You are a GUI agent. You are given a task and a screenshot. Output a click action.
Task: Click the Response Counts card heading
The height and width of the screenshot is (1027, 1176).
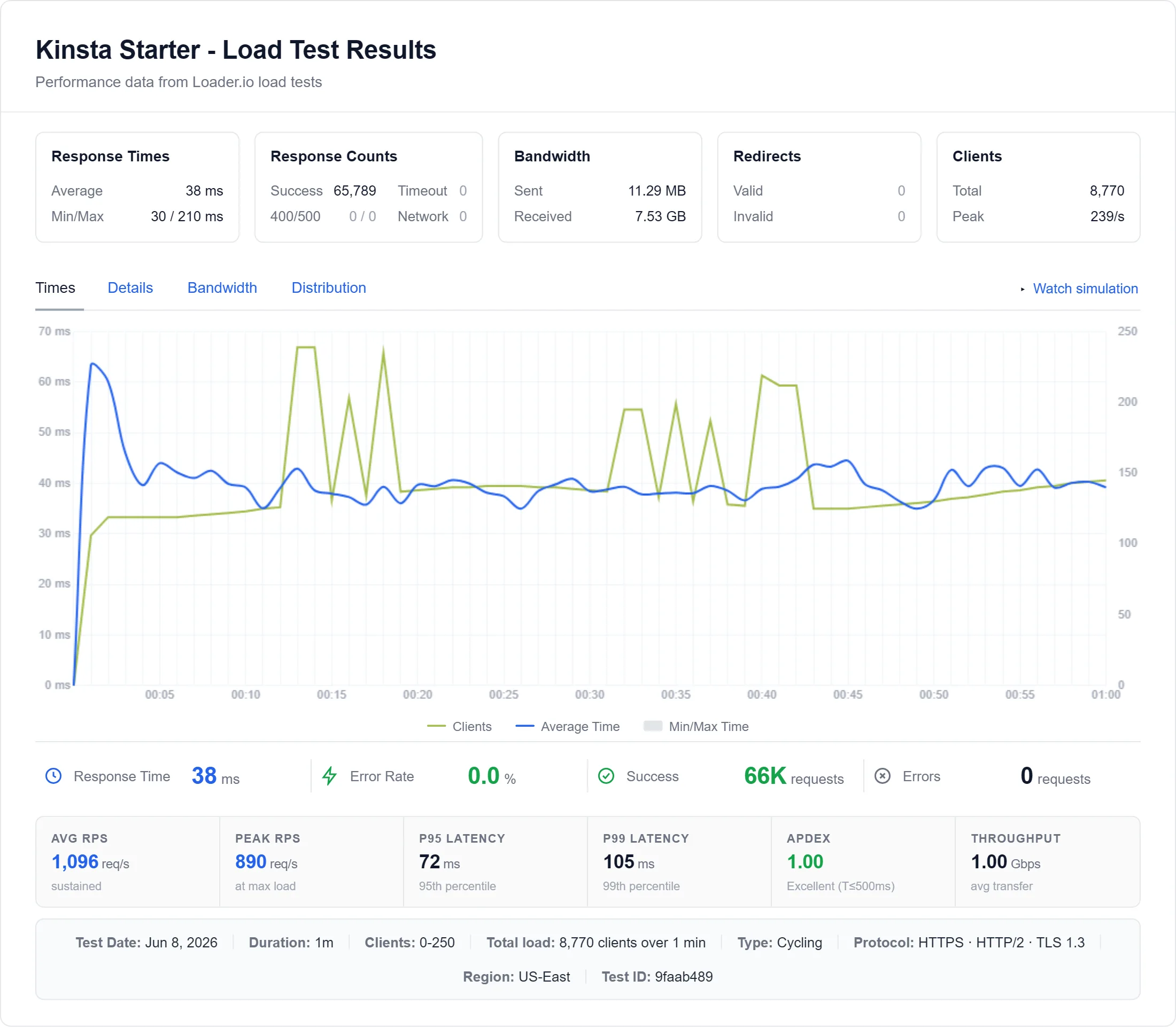coord(334,157)
